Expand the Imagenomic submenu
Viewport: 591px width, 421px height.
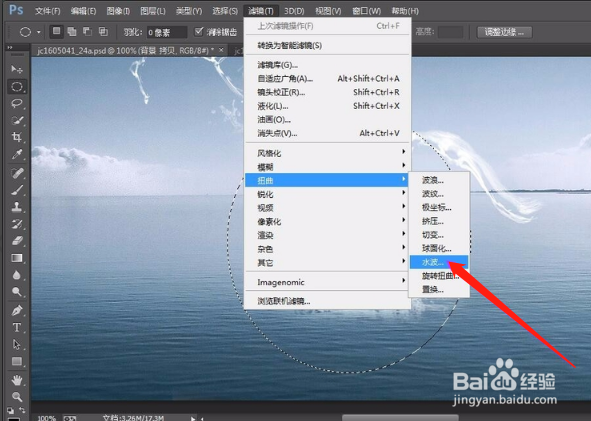click(327, 282)
